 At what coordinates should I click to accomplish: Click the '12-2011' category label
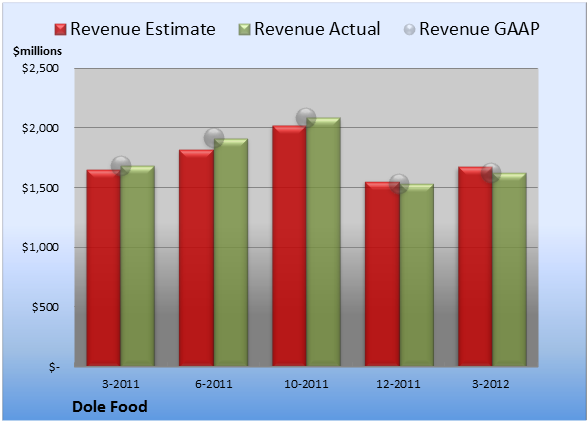399,384
